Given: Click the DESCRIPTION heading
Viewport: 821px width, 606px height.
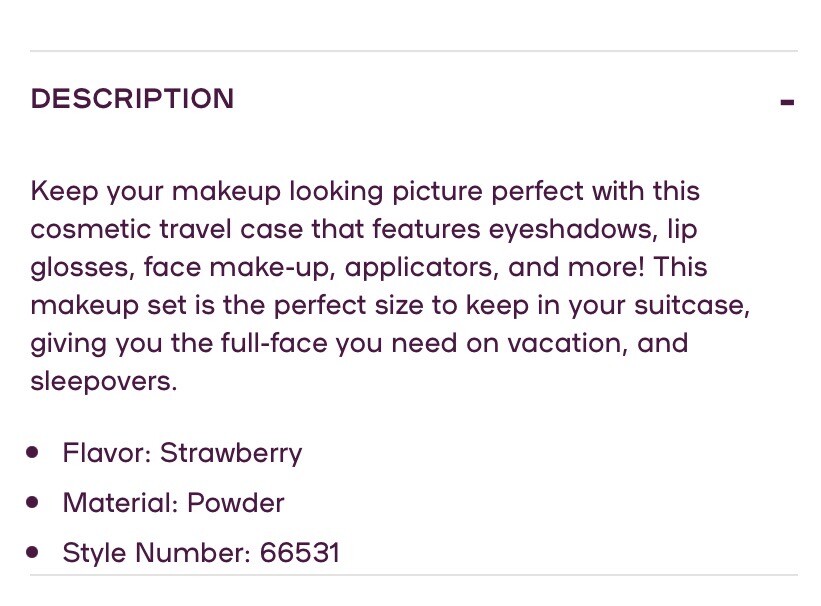Looking at the screenshot, I should [132, 99].
